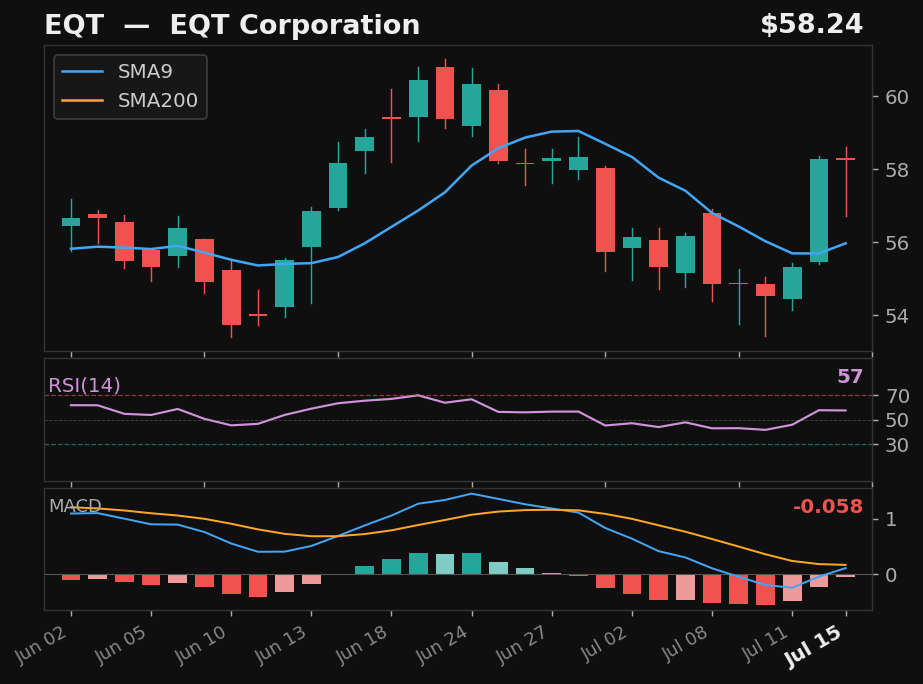Click the RSI axis label 50

pos(898,420)
